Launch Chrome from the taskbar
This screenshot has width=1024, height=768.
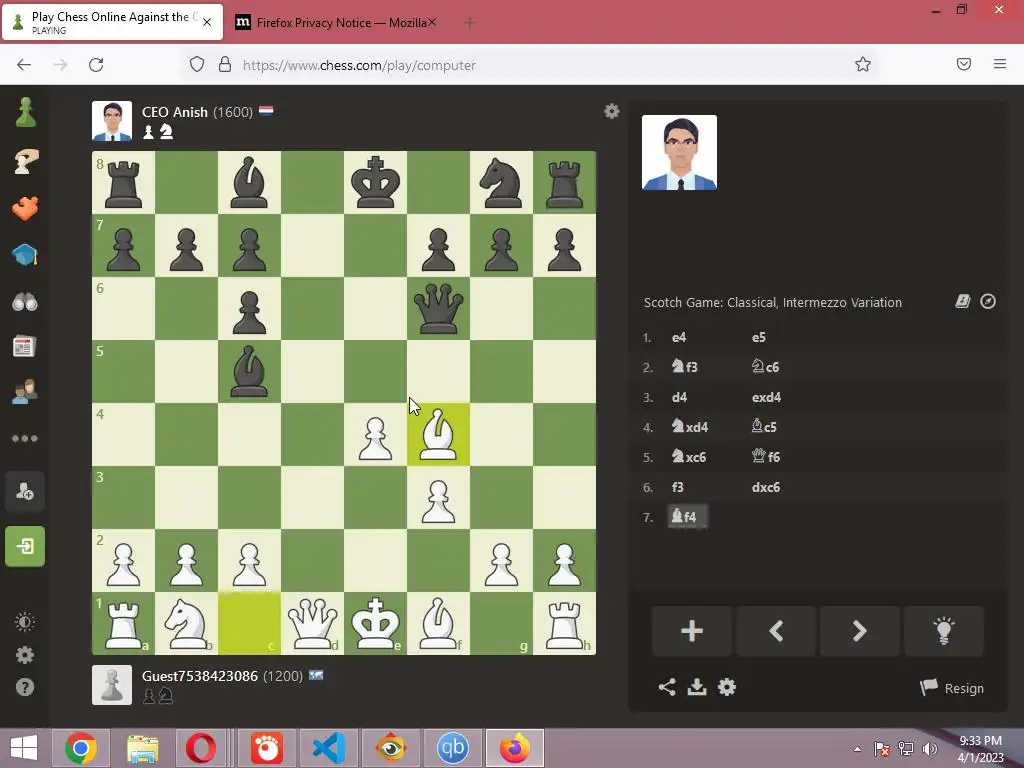pos(81,748)
